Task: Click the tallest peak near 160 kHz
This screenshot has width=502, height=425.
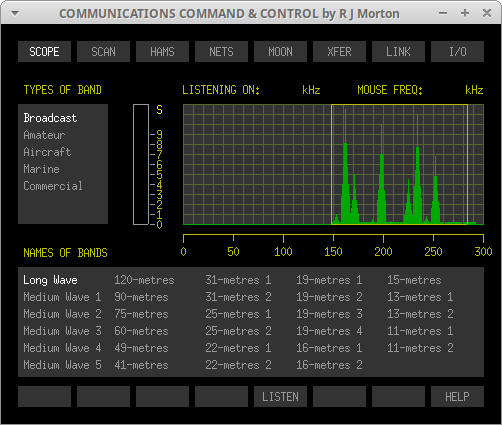Action: coord(345,167)
